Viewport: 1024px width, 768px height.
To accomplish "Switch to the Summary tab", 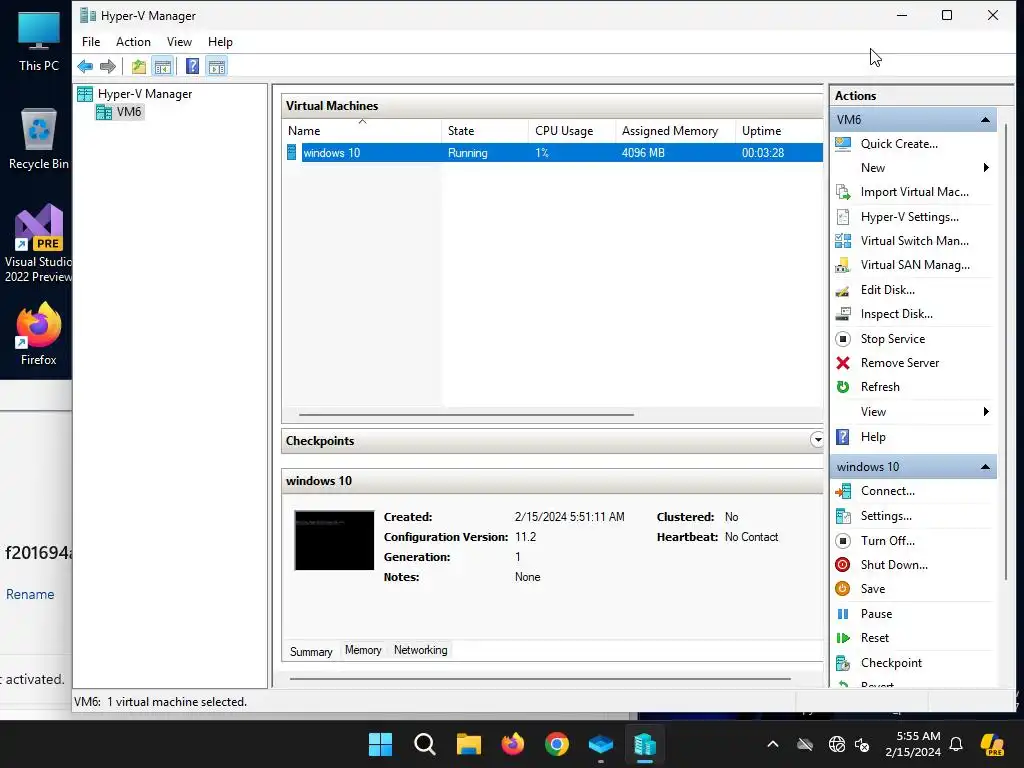I will [311, 652].
